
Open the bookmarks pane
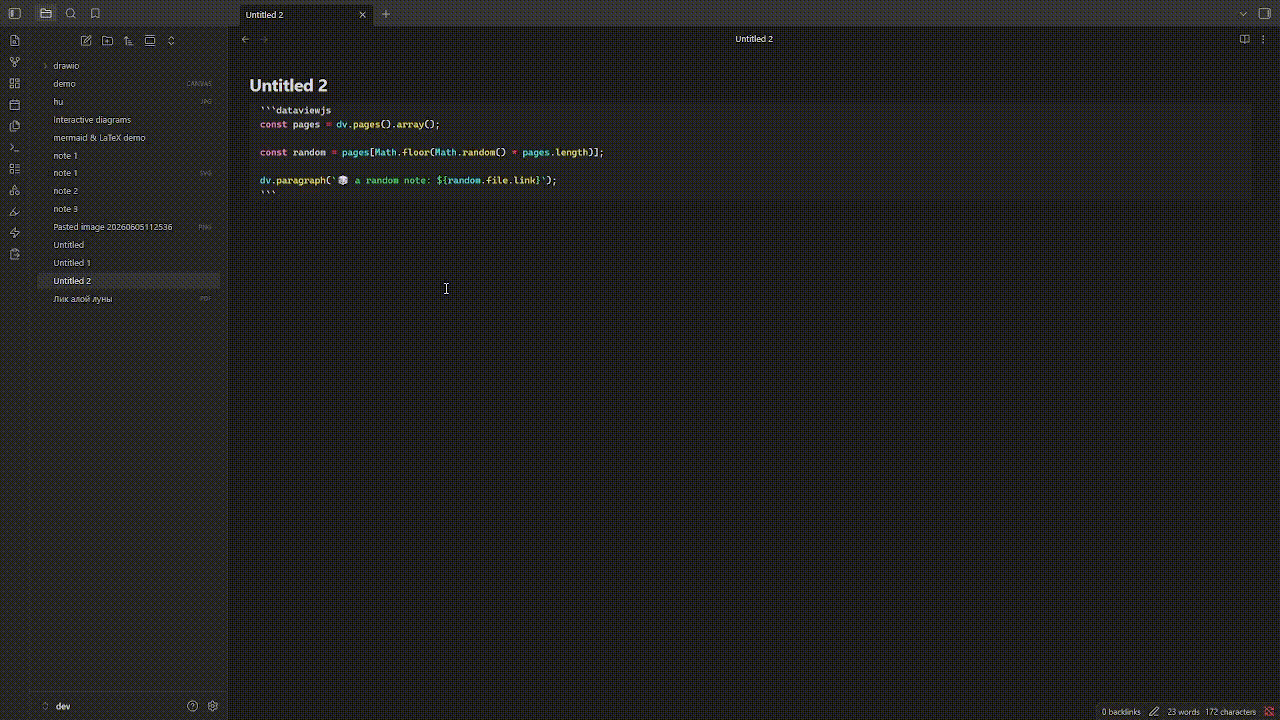(95, 14)
